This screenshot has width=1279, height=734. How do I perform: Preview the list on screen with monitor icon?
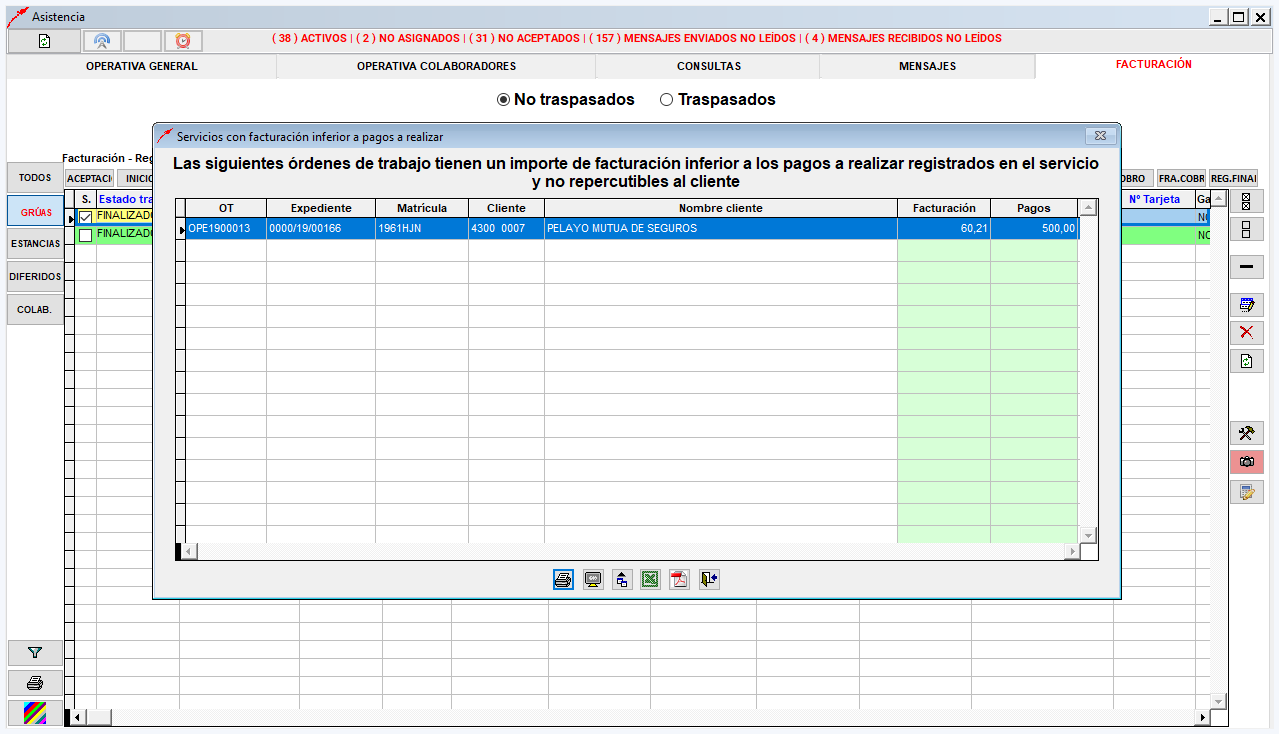pyautogui.click(x=593, y=579)
